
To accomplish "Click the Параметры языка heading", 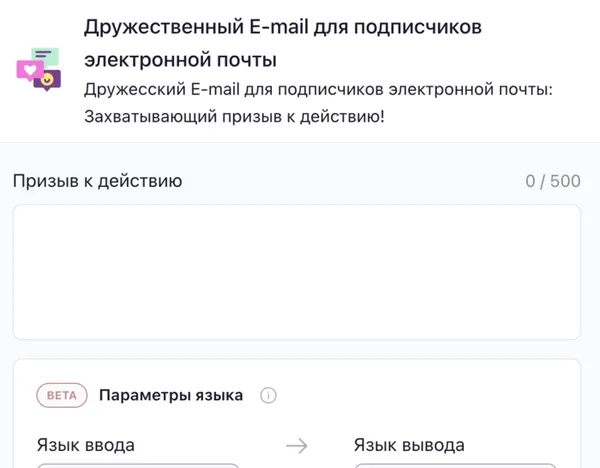I will coord(170,395).
